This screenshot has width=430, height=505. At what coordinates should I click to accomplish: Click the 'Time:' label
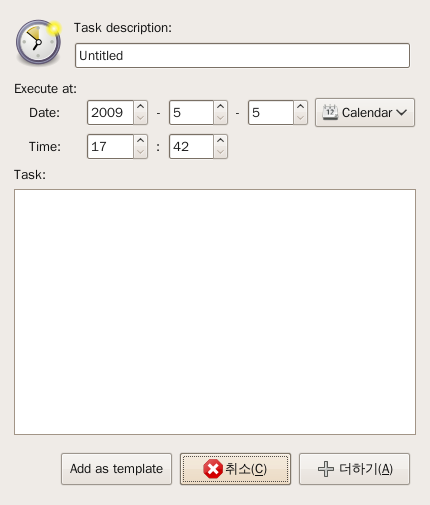click(x=45, y=147)
